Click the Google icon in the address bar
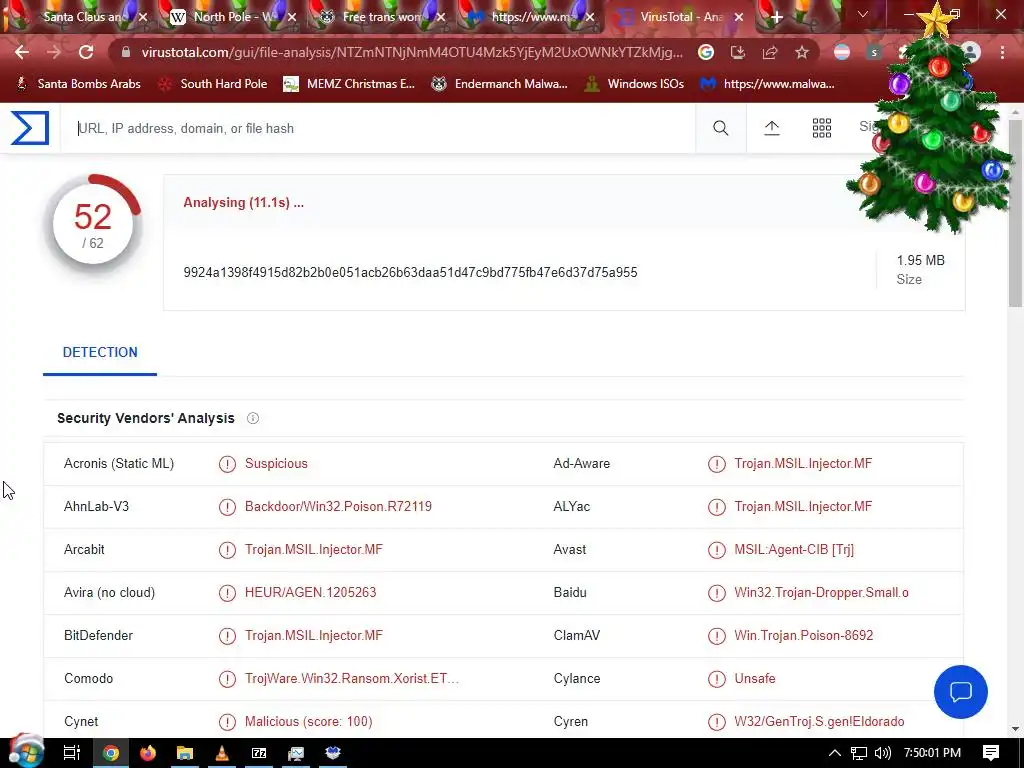The width and height of the screenshot is (1024, 768). tap(706, 52)
